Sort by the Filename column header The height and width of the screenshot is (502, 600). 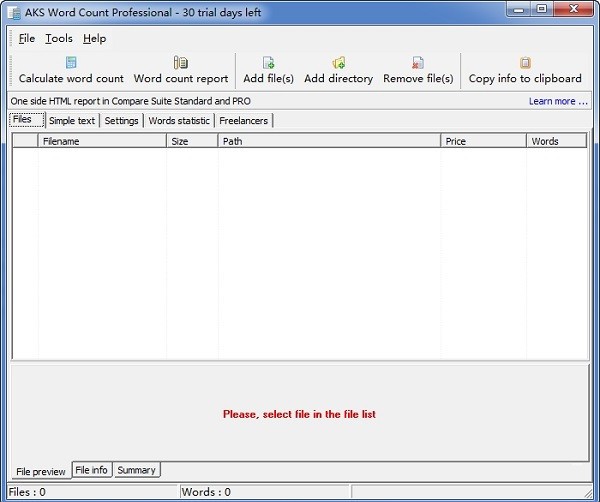click(102, 141)
